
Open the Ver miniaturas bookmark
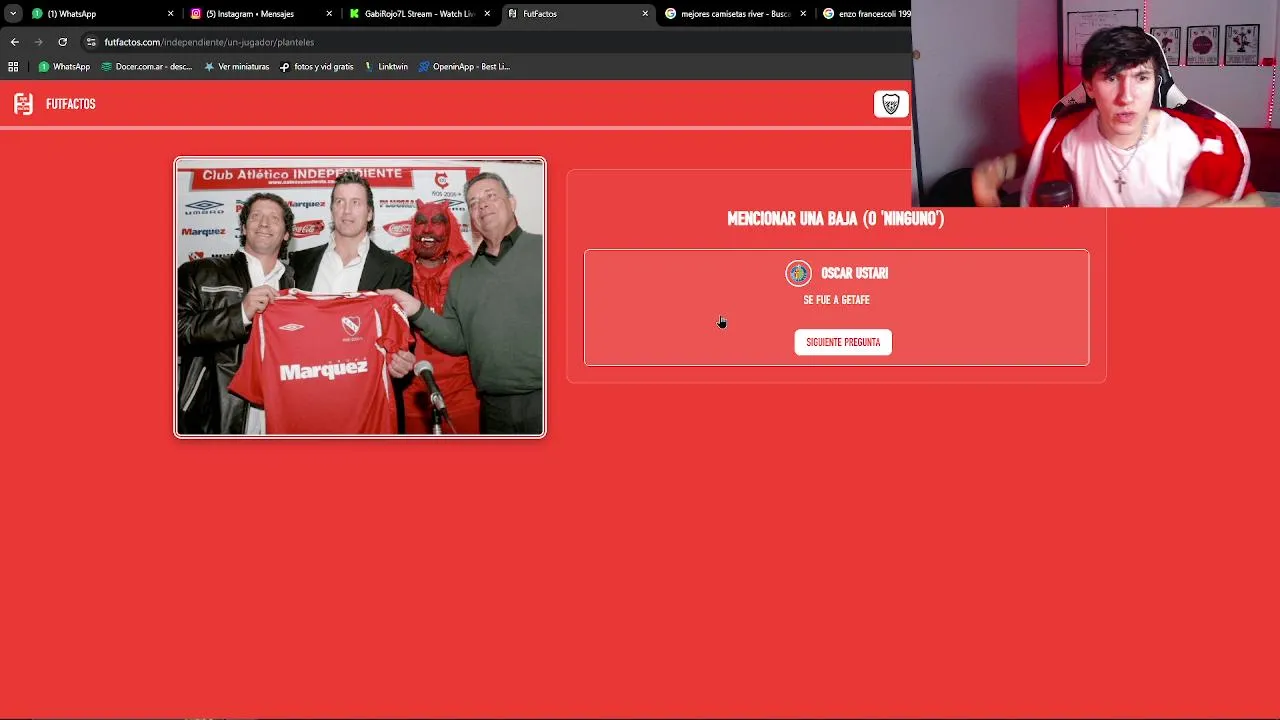coord(236,67)
